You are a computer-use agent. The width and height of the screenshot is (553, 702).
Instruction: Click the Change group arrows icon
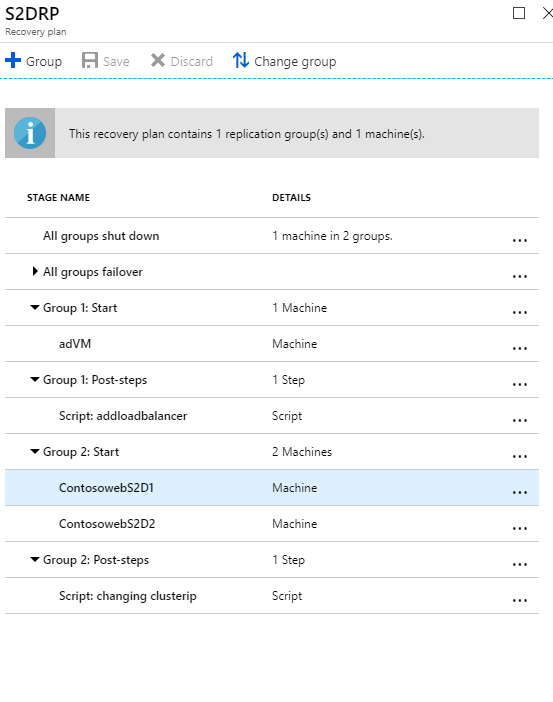(240, 60)
